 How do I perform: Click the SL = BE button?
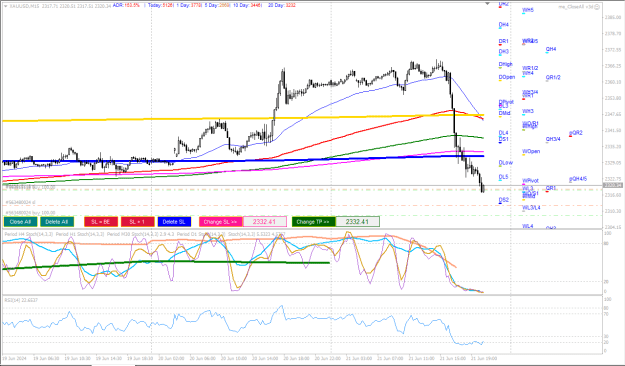tap(101, 222)
